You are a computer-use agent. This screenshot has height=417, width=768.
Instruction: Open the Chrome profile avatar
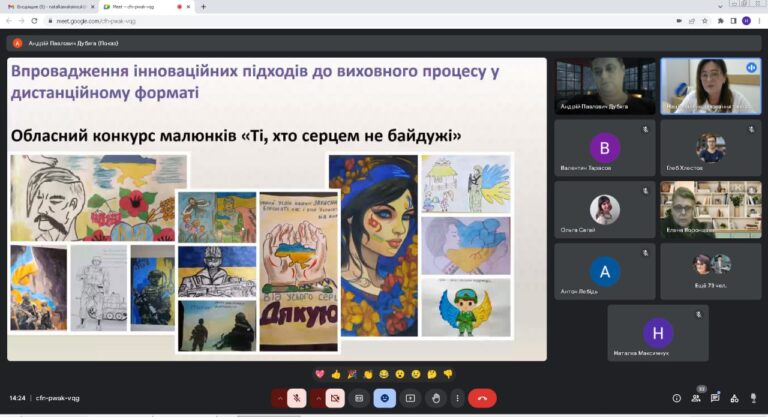point(746,21)
